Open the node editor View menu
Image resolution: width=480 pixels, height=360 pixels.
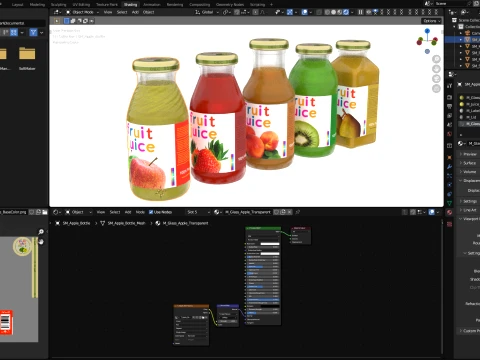(x=101, y=212)
